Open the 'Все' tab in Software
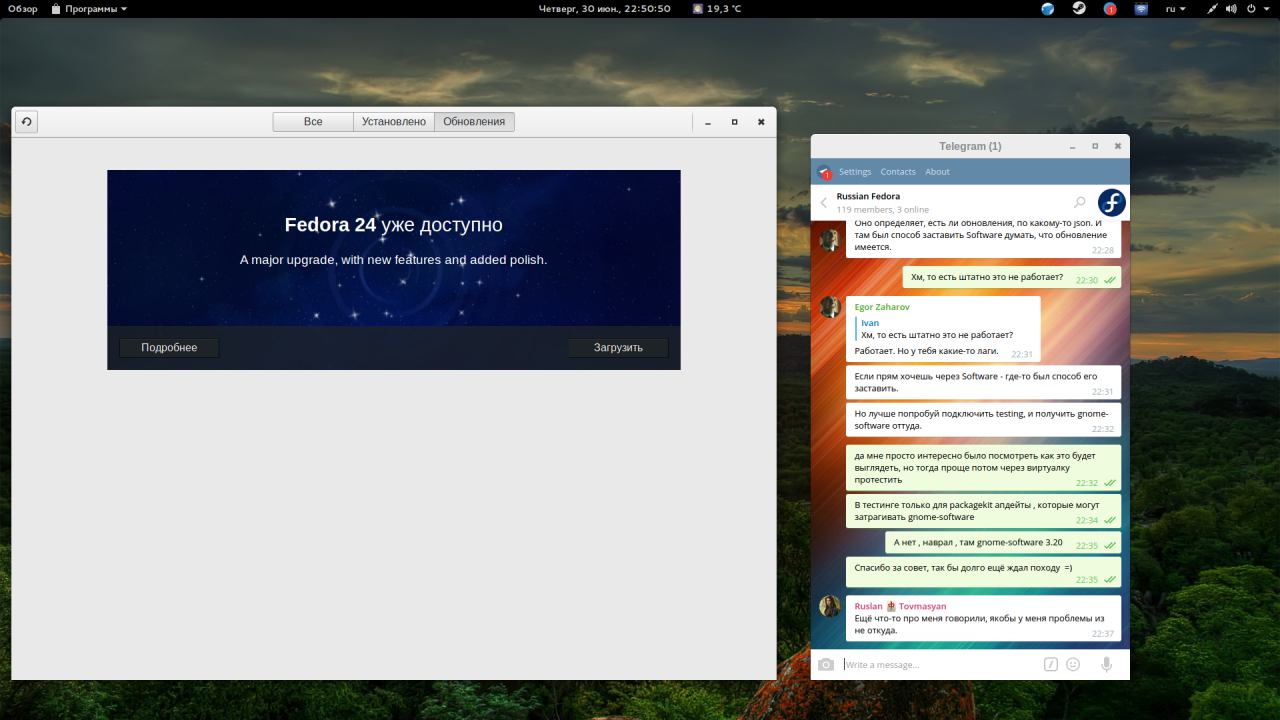Screen dimensions: 1280x720 click(x=313, y=122)
